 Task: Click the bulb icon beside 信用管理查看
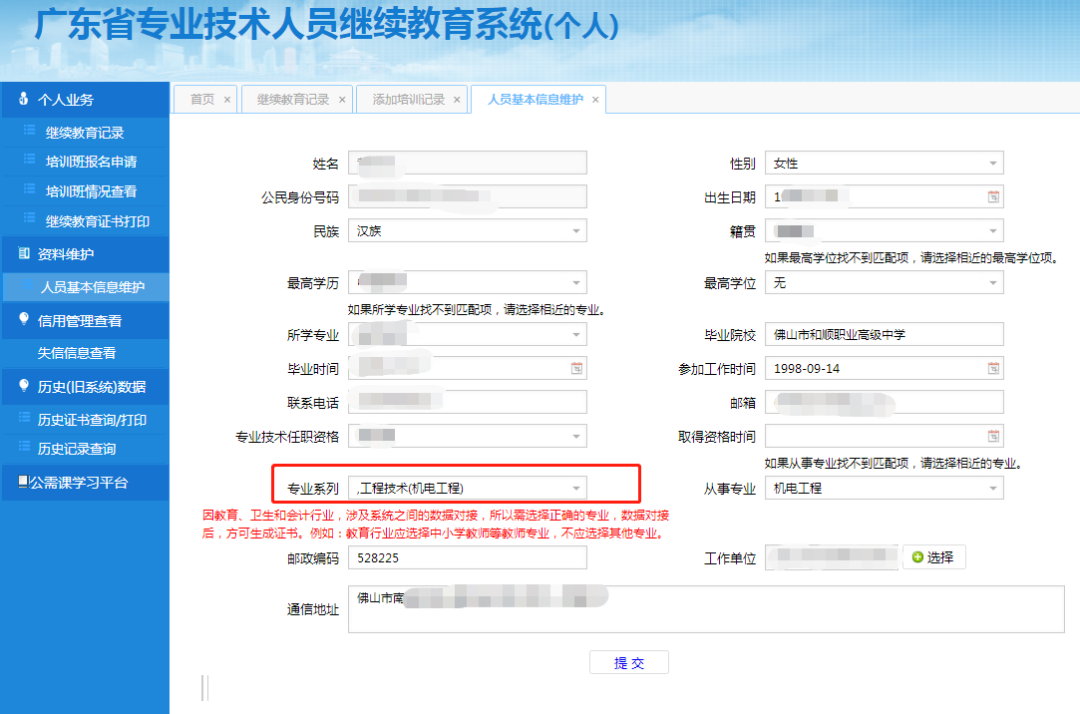tap(23, 318)
